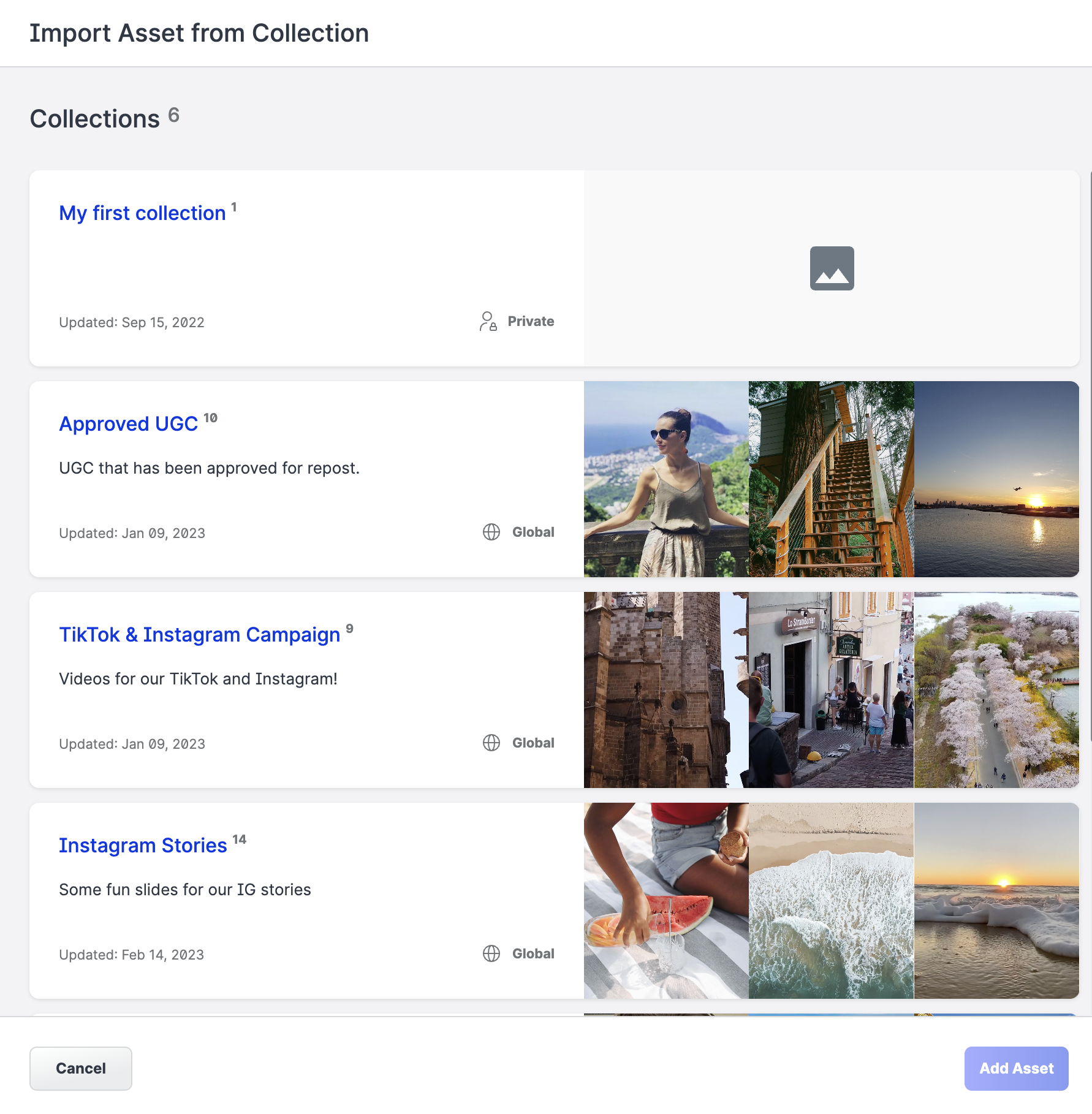Select the woman in sunglasses thumbnail
This screenshot has height=1114, width=1092.
tap(666, 479)
